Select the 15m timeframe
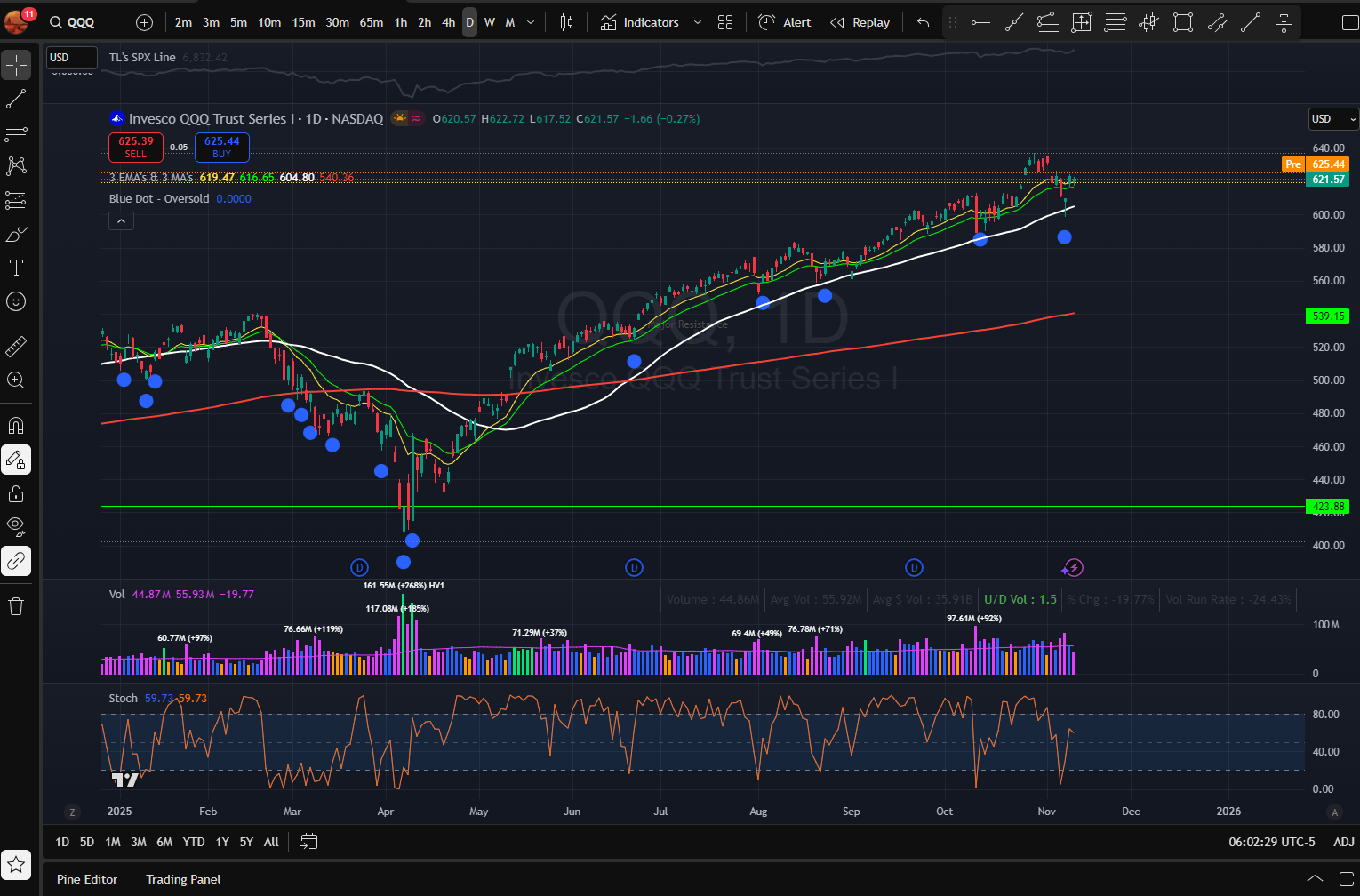Viewport: 1360px width, 896px height. coord(303,22)
